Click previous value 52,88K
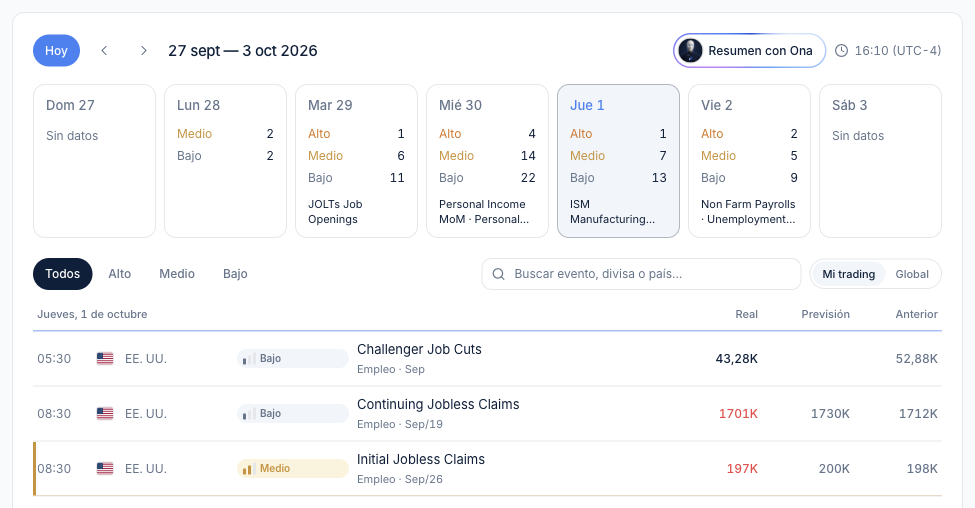975x508 pixels. [x=917, y=359]
